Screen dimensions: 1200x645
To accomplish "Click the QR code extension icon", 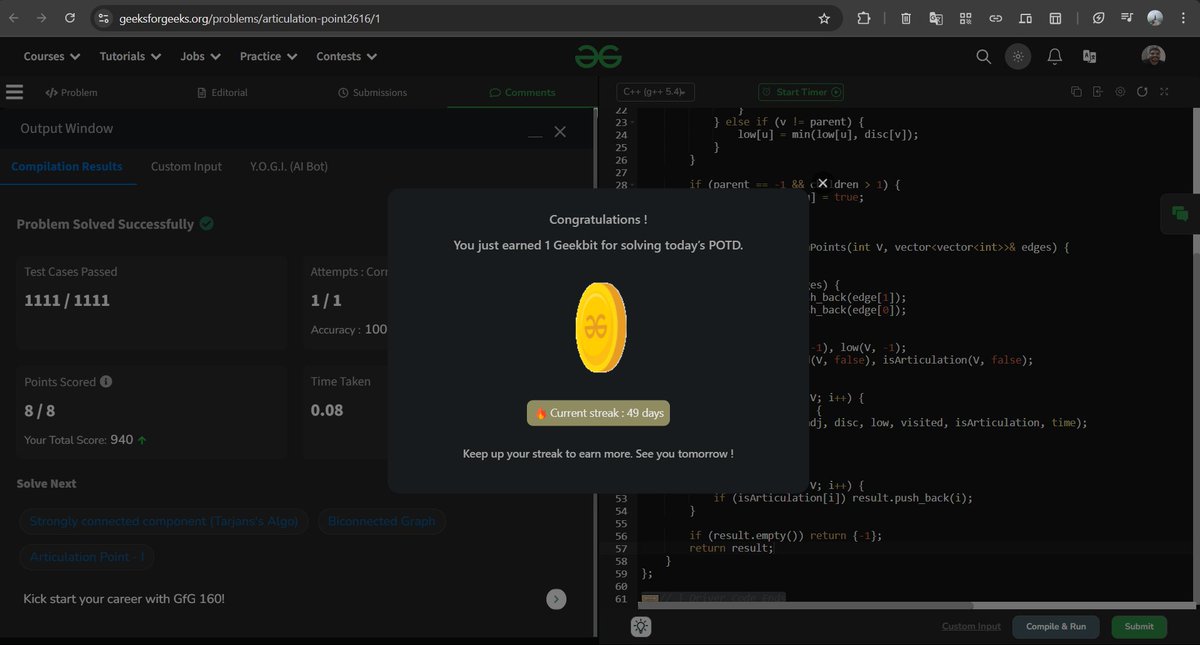I will [965, 18].
